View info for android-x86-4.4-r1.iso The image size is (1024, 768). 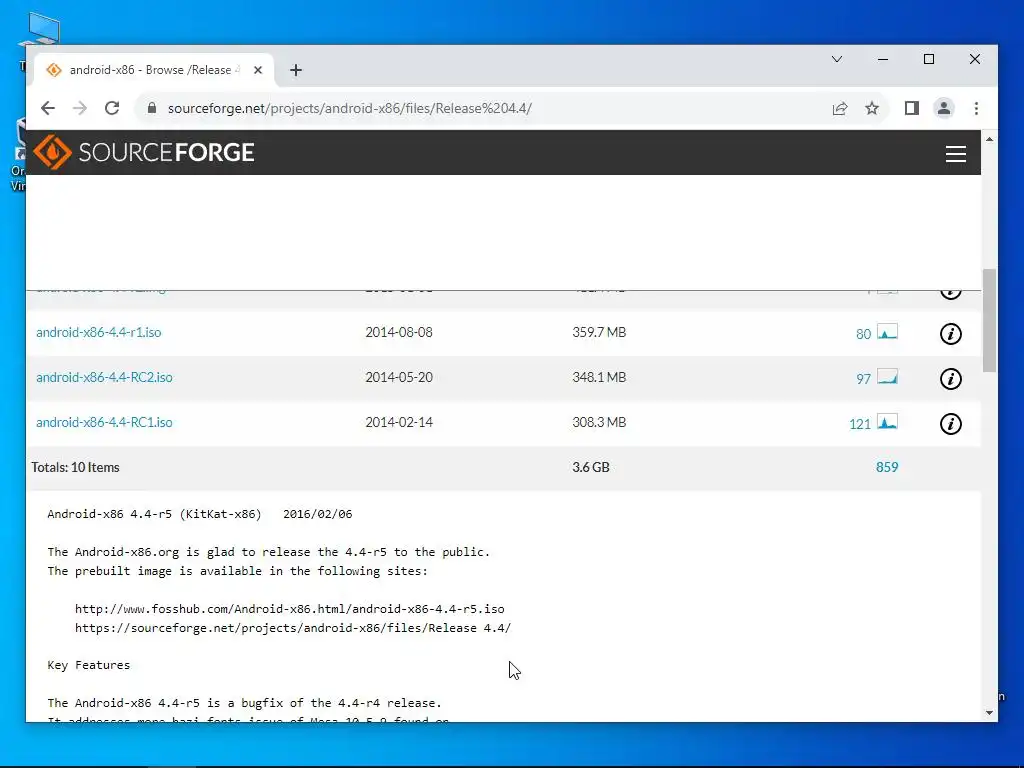click(x=950, y=334)
